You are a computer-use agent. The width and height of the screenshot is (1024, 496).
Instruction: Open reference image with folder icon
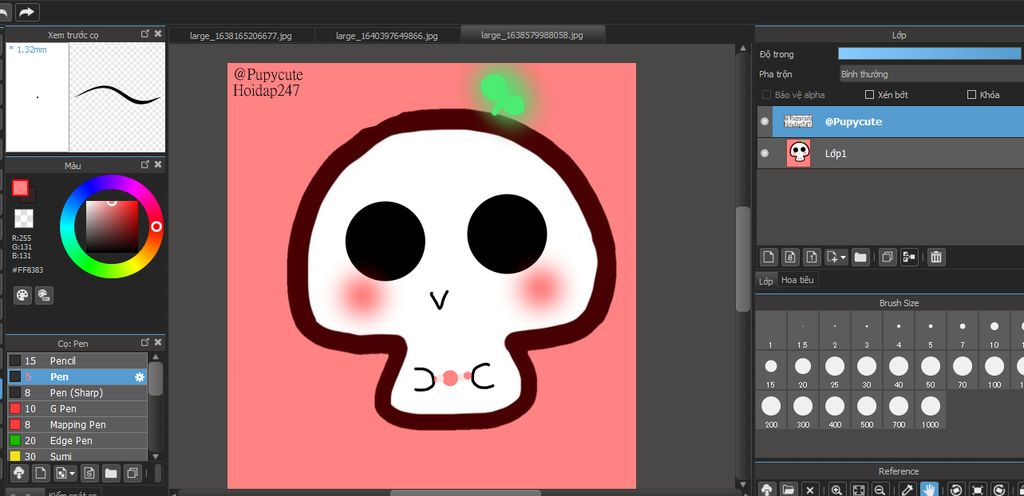coord(788,489)
